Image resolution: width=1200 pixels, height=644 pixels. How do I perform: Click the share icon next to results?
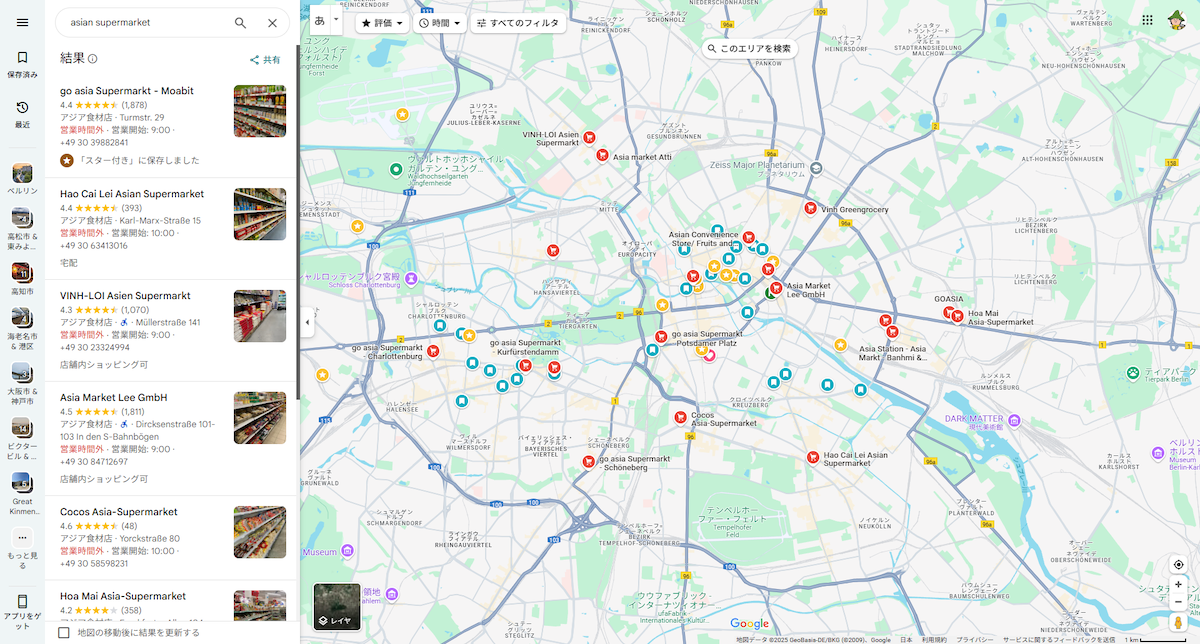pyautogui.click(x=254, y=60)
